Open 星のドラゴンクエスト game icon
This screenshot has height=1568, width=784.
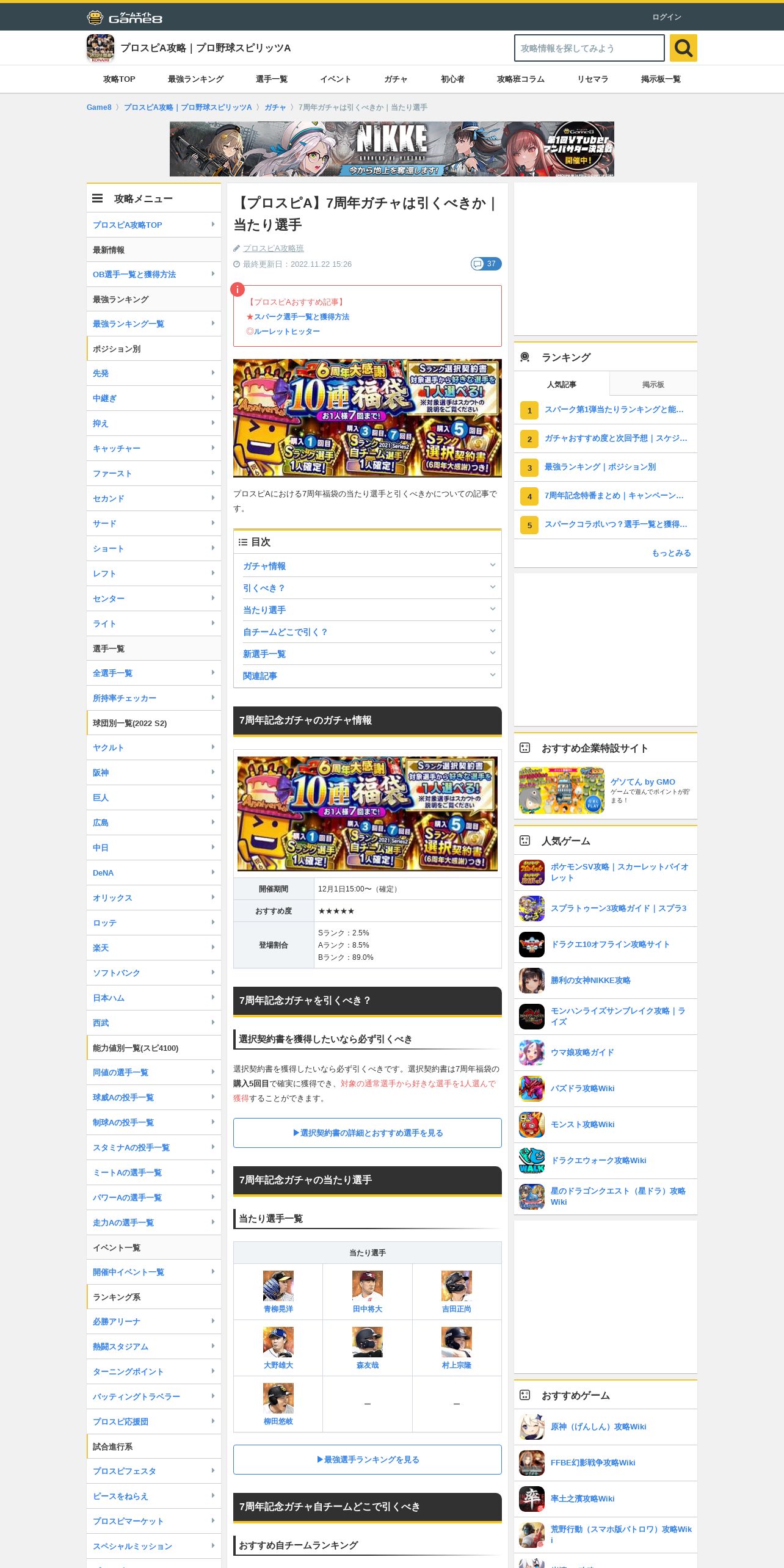pos(532,1197)
